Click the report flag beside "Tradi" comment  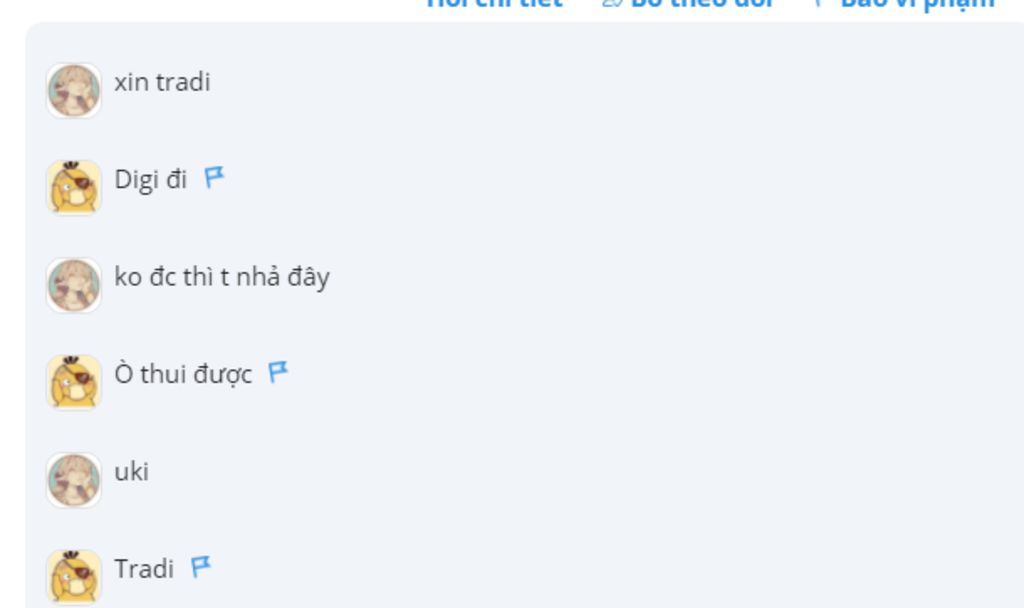200,567
